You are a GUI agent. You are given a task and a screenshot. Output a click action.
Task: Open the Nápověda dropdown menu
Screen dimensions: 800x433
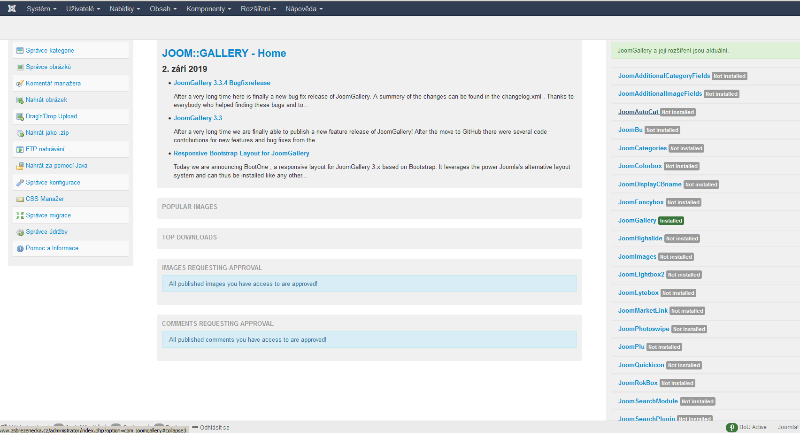[304, 9]
